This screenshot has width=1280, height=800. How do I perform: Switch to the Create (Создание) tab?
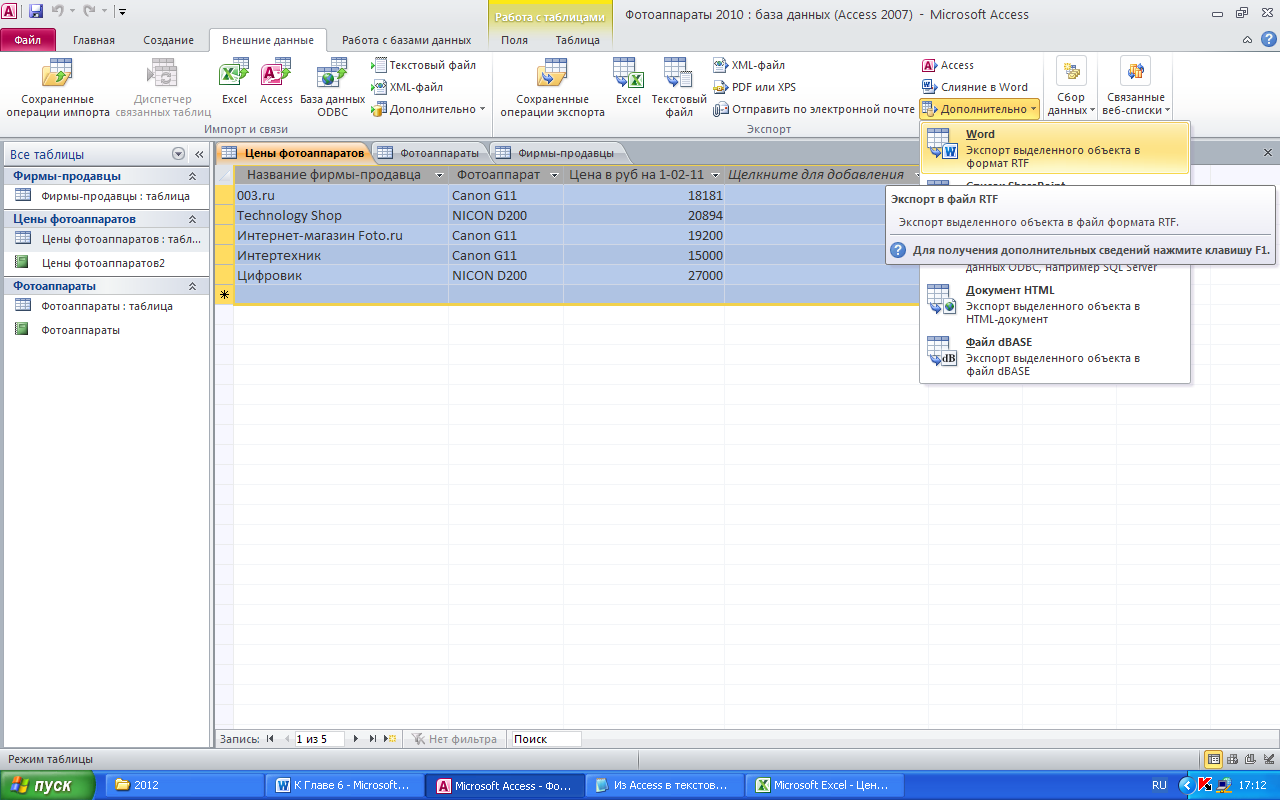[x=168, y=40]
